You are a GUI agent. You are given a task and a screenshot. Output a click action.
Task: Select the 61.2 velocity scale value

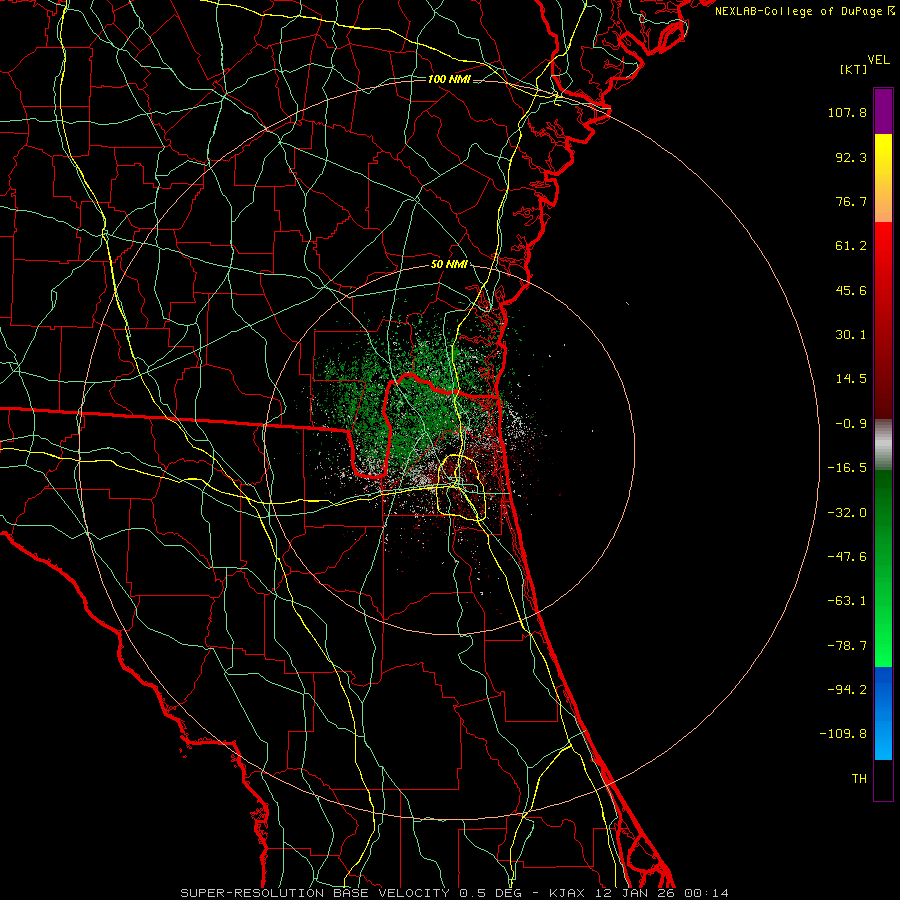pyautogui.click(x=851, y=246)
